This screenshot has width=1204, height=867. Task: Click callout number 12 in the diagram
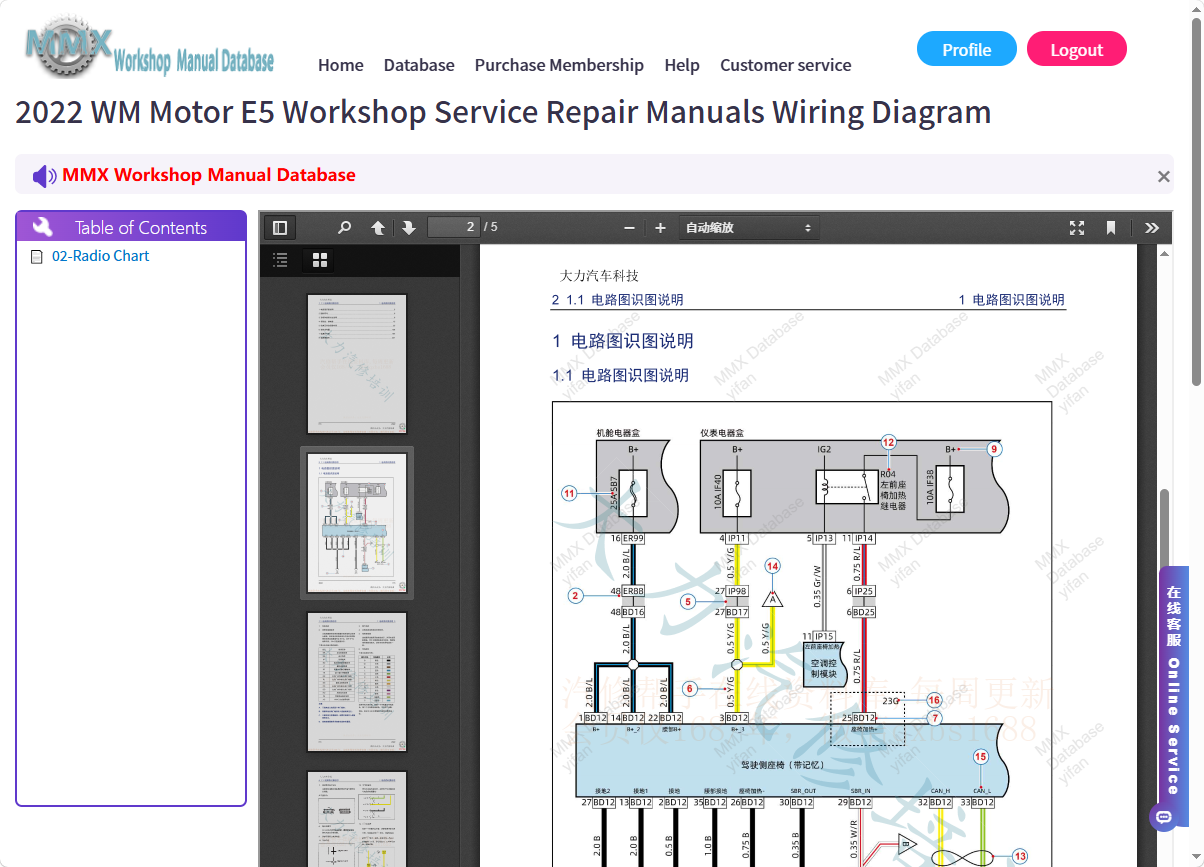[888, 442]
